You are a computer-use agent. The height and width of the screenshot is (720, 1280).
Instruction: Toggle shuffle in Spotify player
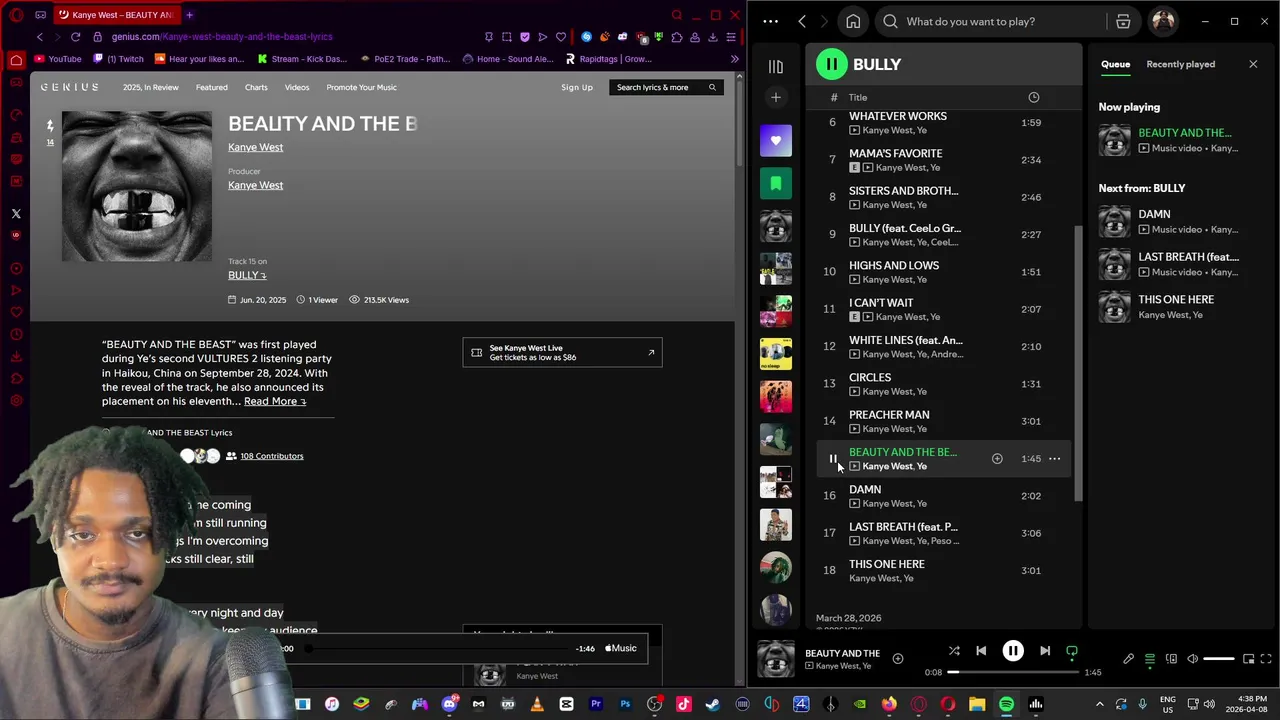954,651
